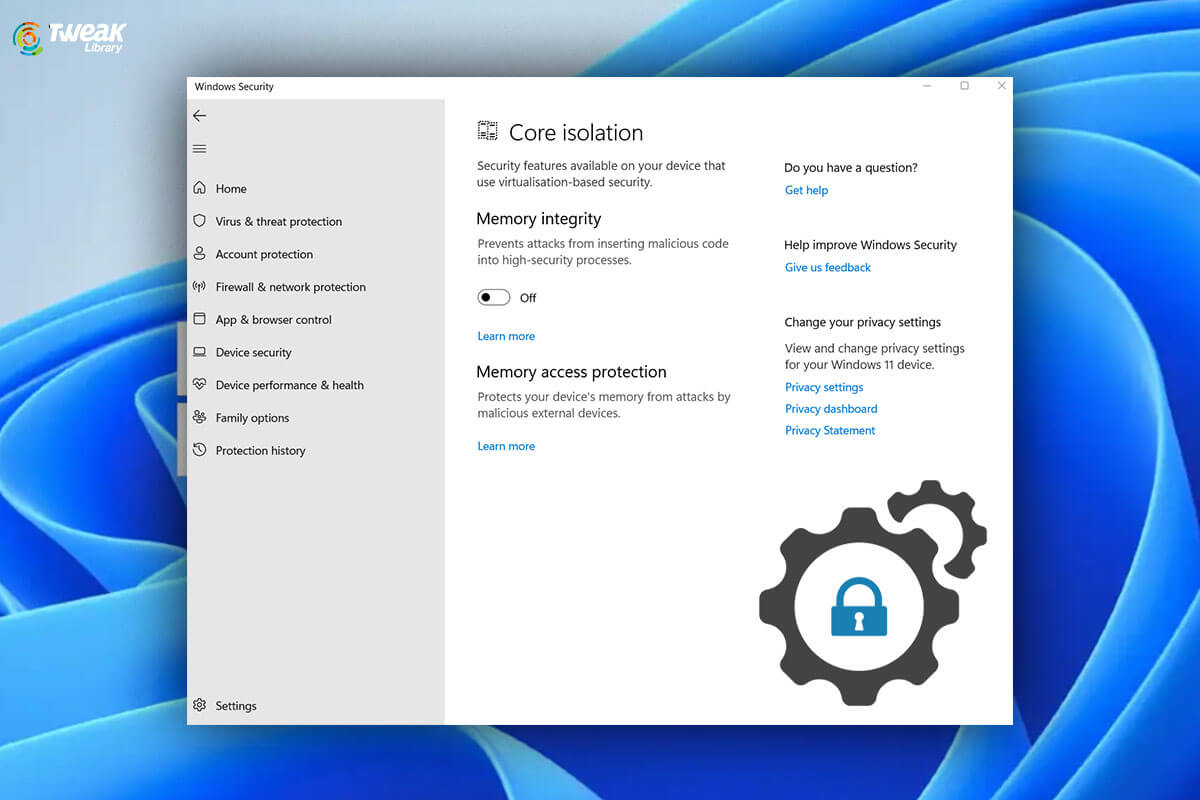The image size is (1200, 800).
Task: View Protection history clock icon
Action: point(202,450)
